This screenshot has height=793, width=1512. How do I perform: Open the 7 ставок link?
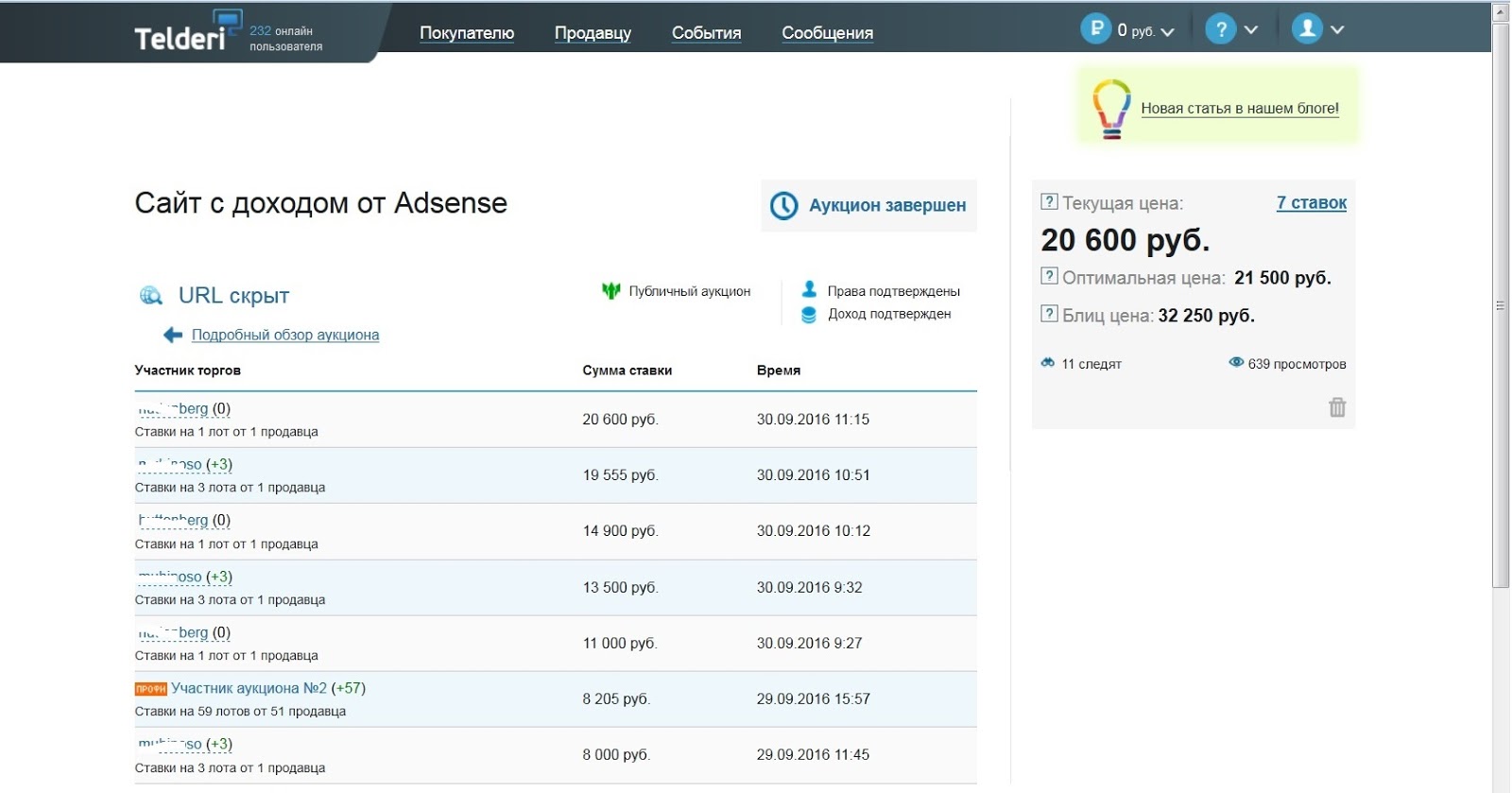[1312, 202]
